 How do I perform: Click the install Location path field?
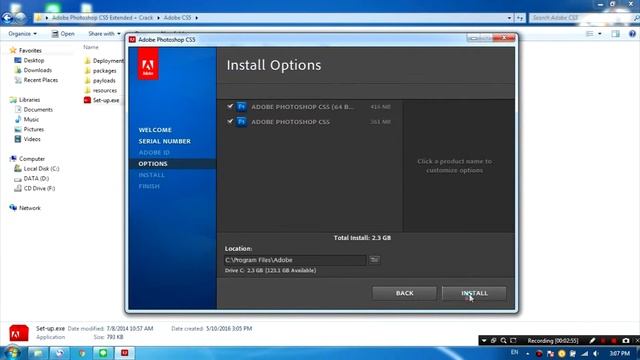(x=295, y=260)
